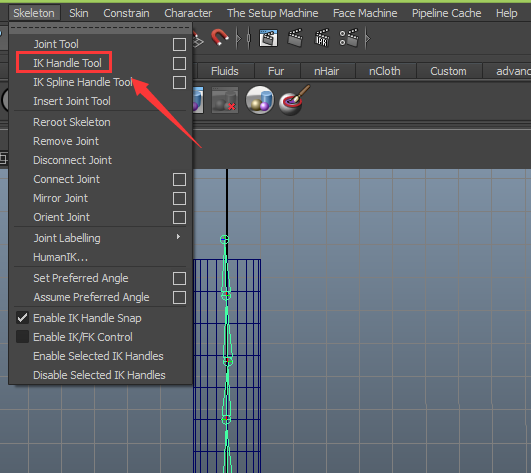Image resolution: width=531 pixels, height=473 pixels.
Task: Choose Set Preferred Angle menu item
Action: point(81,278)
